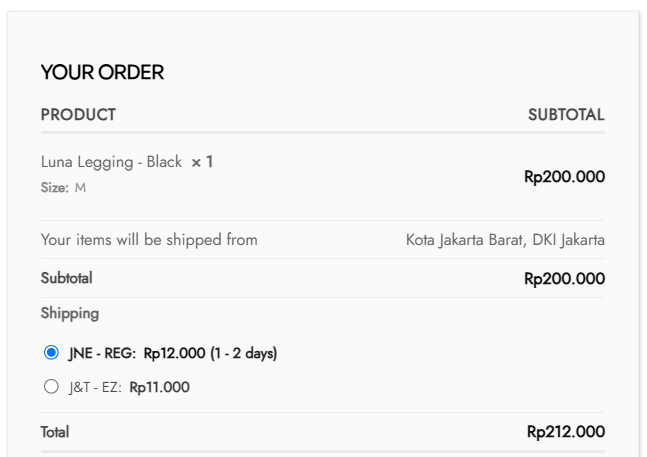647x457 pixels.
Task: Click the (1 - 2 days) delivery estimate
Action: click(x=243, y=353)
